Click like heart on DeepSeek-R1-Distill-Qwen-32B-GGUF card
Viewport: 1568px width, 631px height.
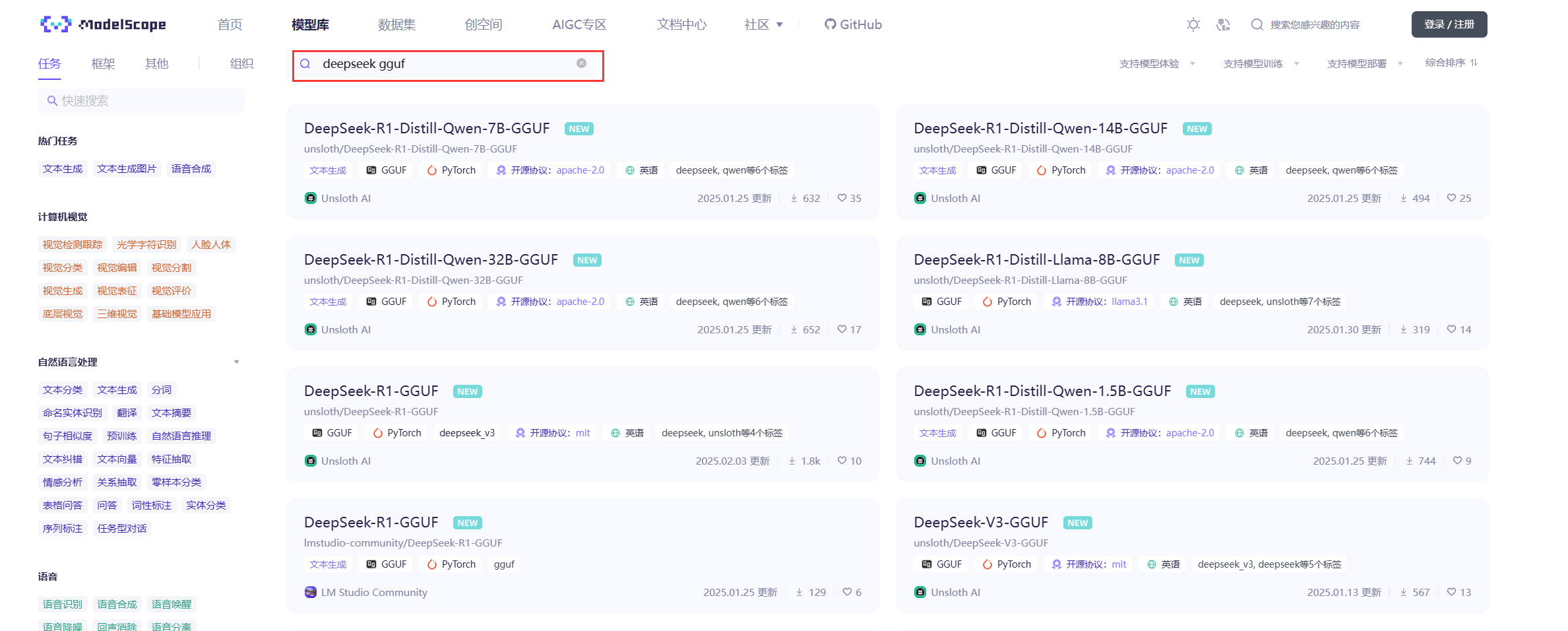[842, 329]
